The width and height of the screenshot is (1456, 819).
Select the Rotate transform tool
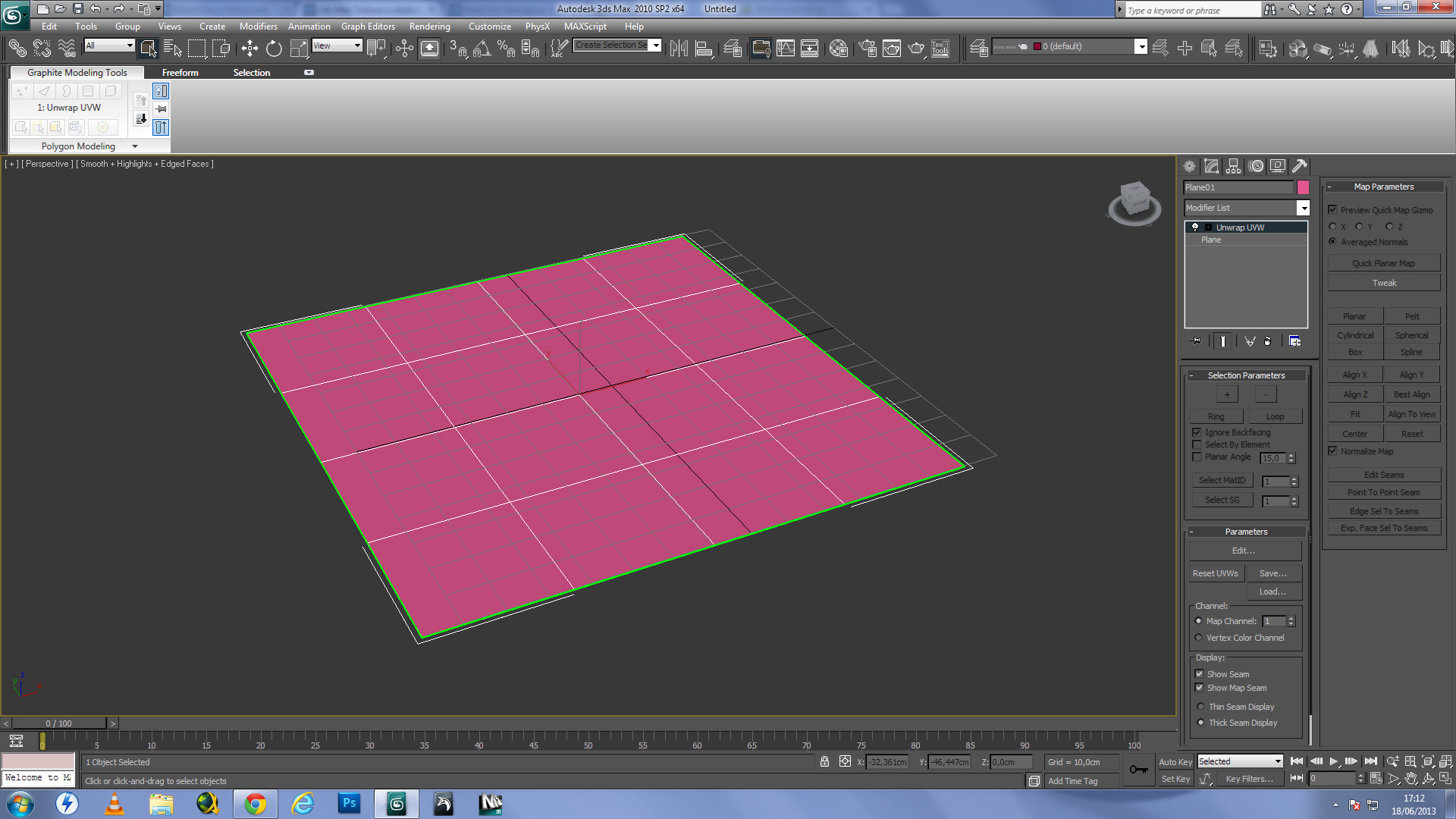[274, 49]
